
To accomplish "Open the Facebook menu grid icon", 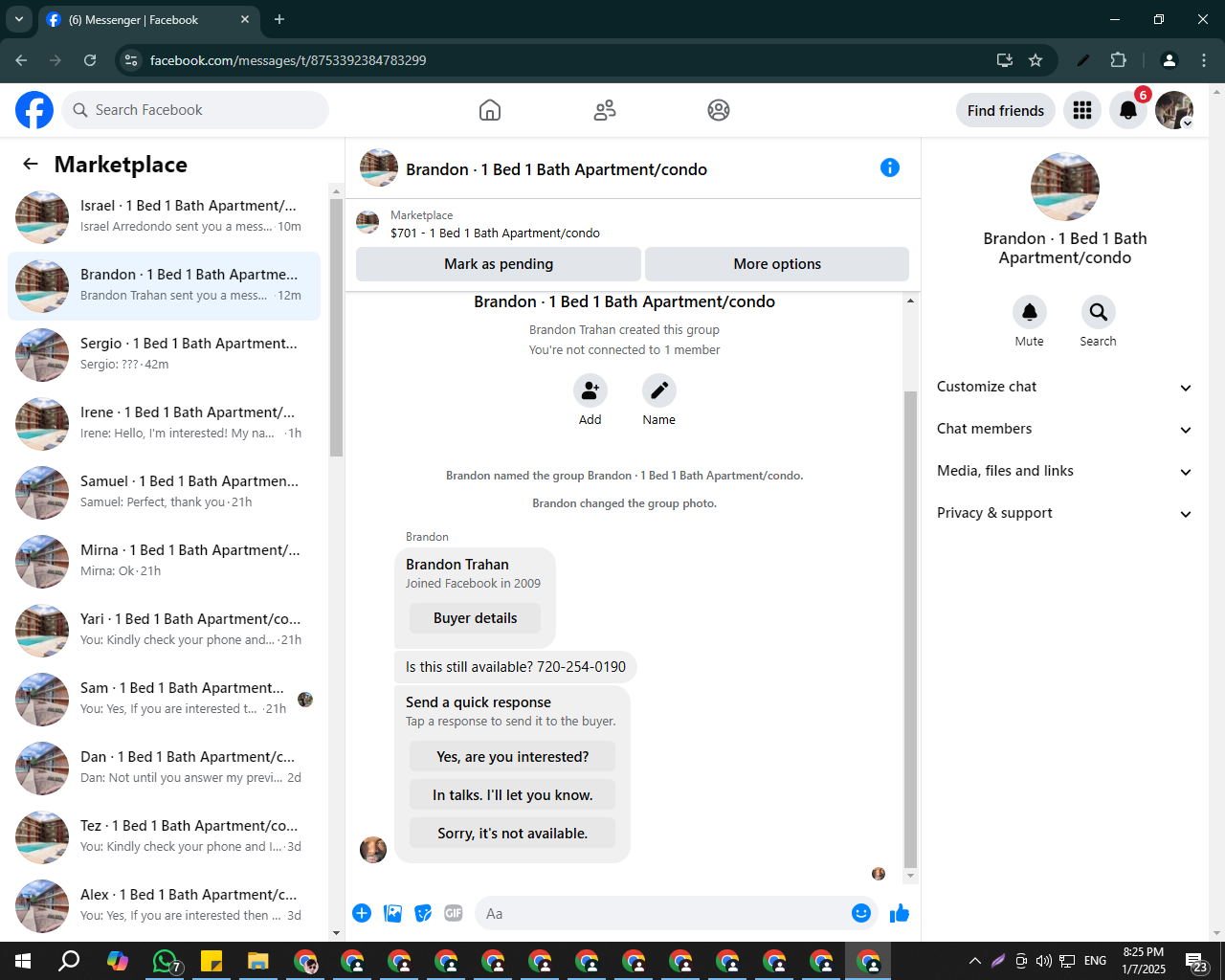I will click(1082, 110).
